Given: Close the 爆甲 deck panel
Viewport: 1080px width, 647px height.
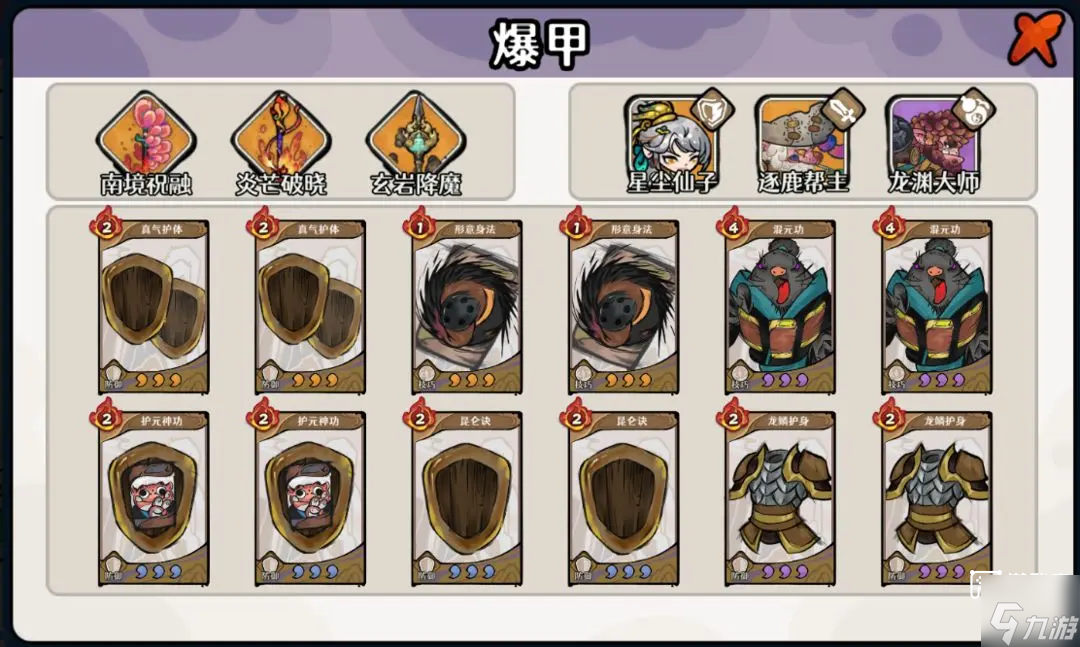Looking at the screenshot, I should [1035, 39].
